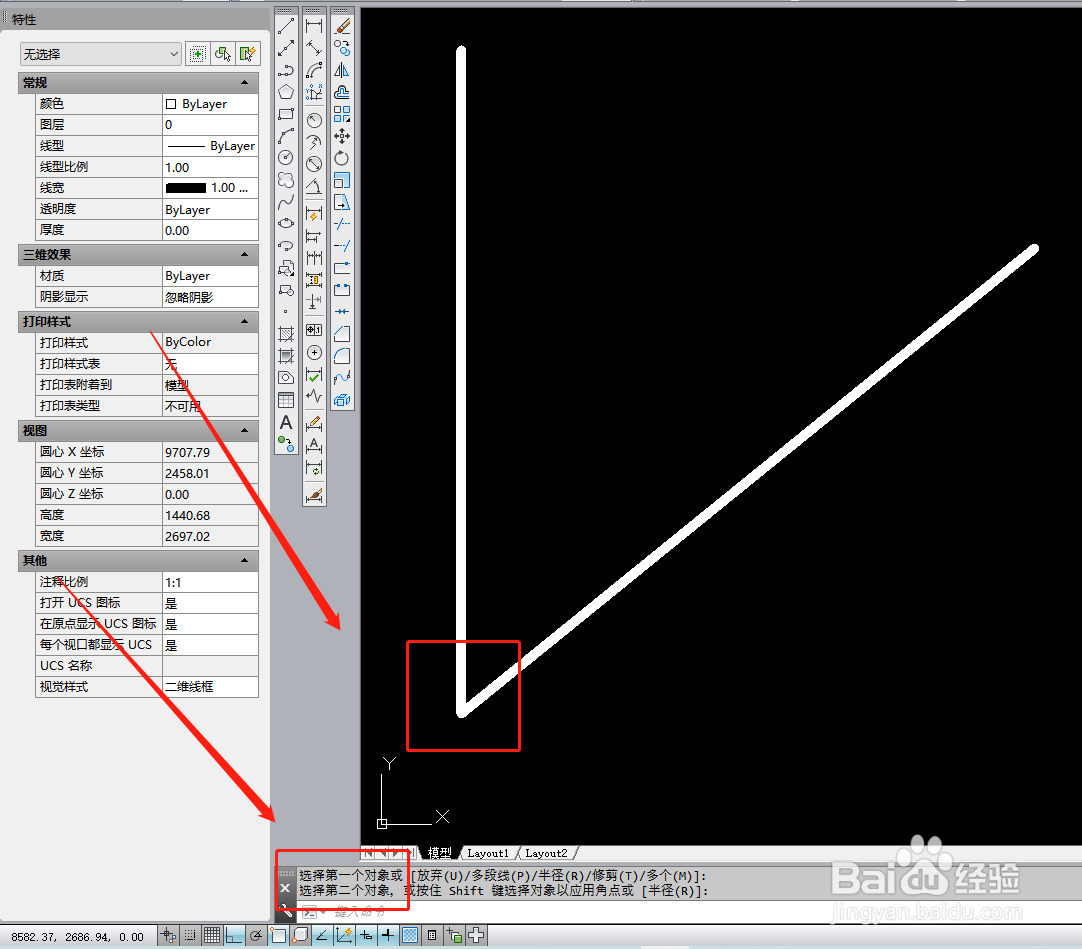The width and height of the screenshot is (1082, 949).
Task: Collapse the 打印样式 section
Action: (244, 322)
